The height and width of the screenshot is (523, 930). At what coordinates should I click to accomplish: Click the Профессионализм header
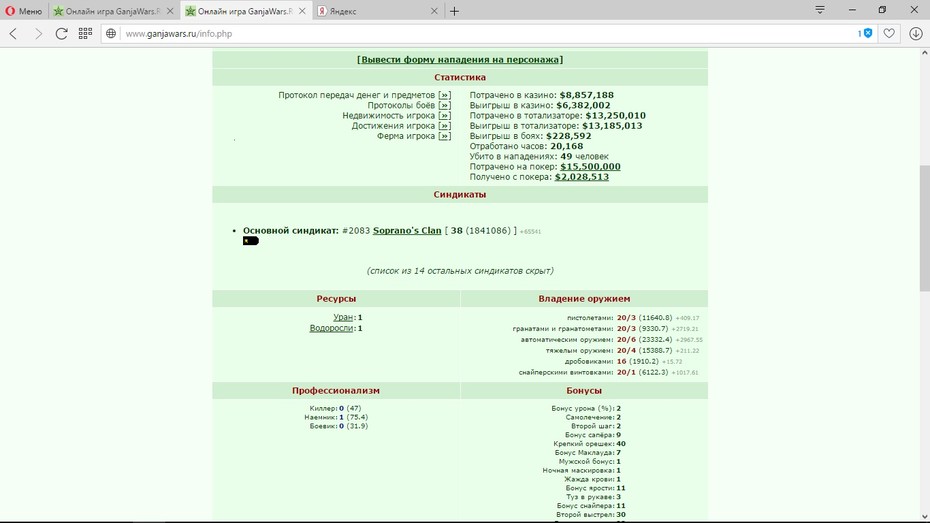pyautogui.click(x=336, y=391)
